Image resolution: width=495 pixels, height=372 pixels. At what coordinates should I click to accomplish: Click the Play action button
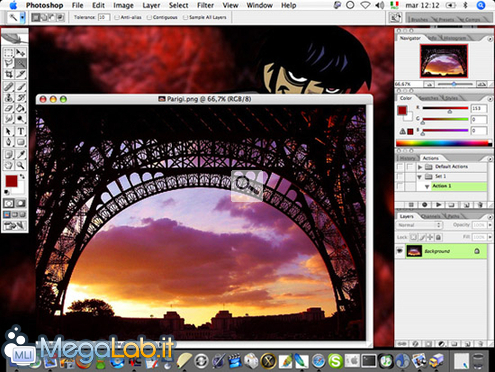pos(439,204)
